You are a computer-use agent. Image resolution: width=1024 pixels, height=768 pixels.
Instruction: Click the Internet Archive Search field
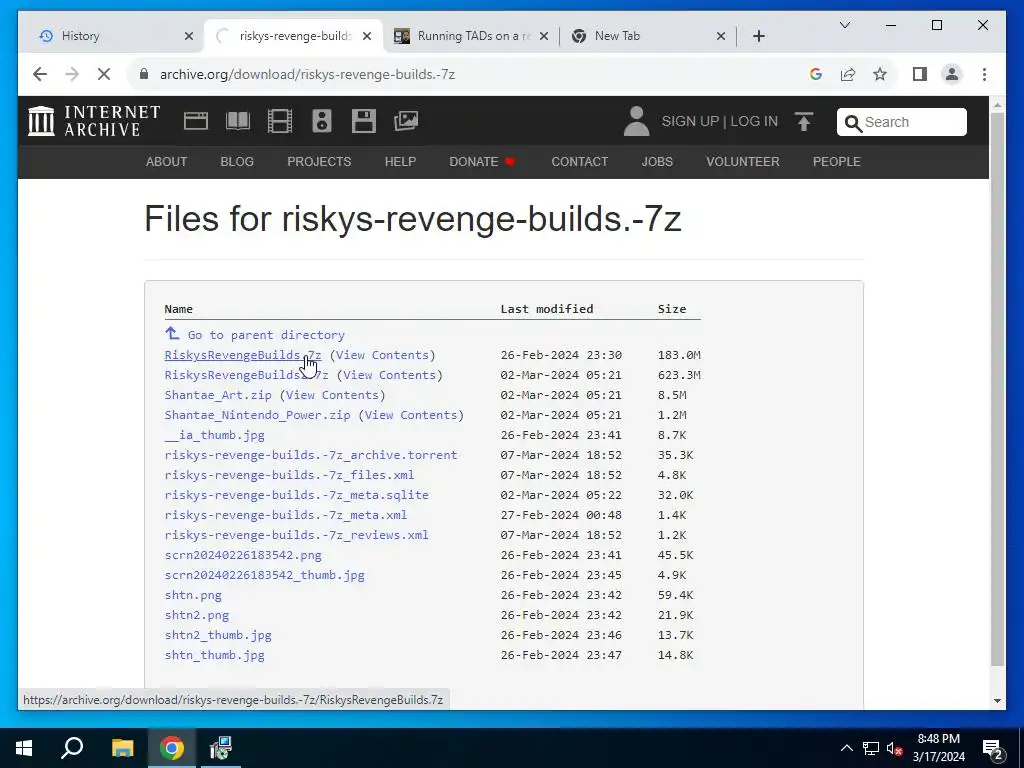(x=901, y=122)
